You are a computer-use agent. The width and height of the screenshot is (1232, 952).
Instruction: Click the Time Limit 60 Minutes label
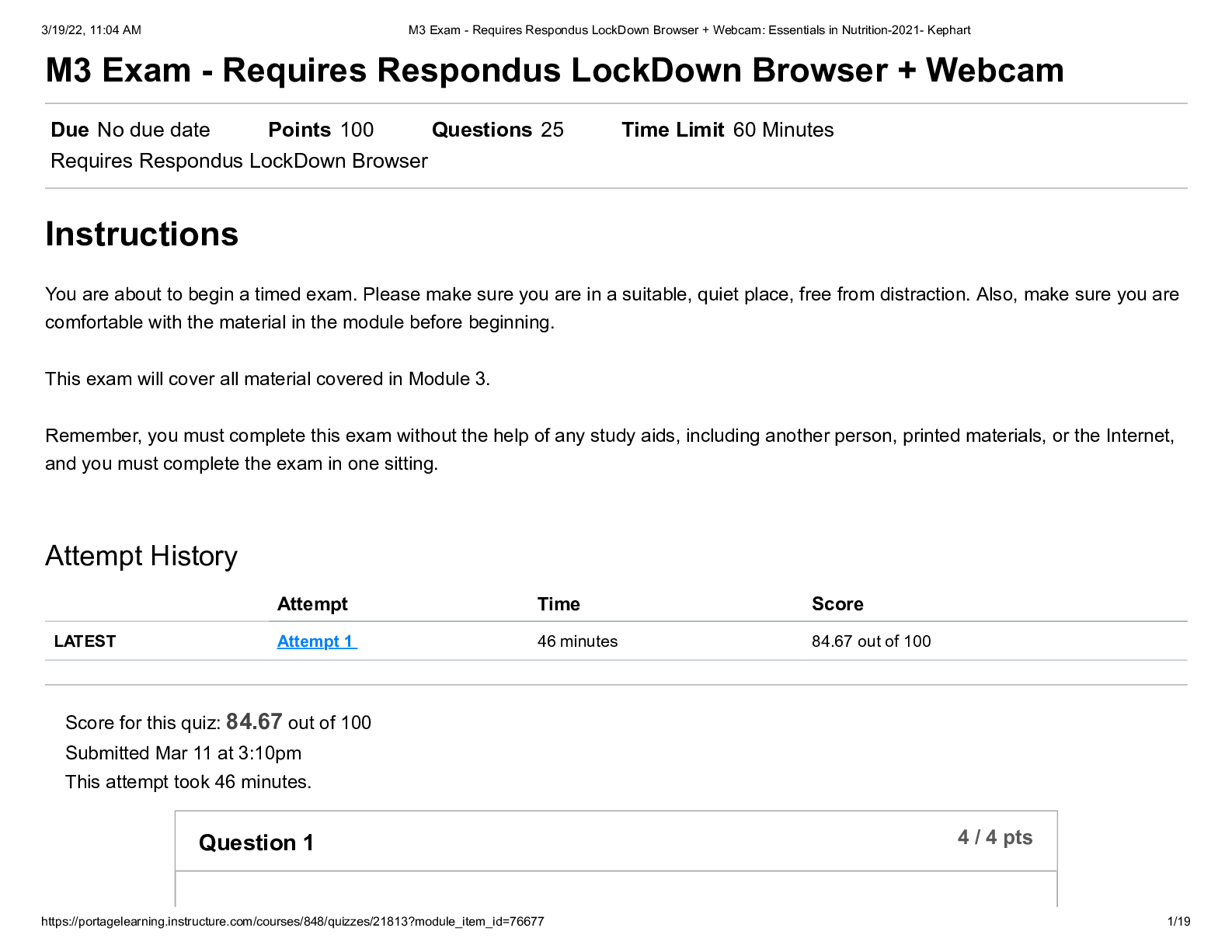click(x=727, y=130)
